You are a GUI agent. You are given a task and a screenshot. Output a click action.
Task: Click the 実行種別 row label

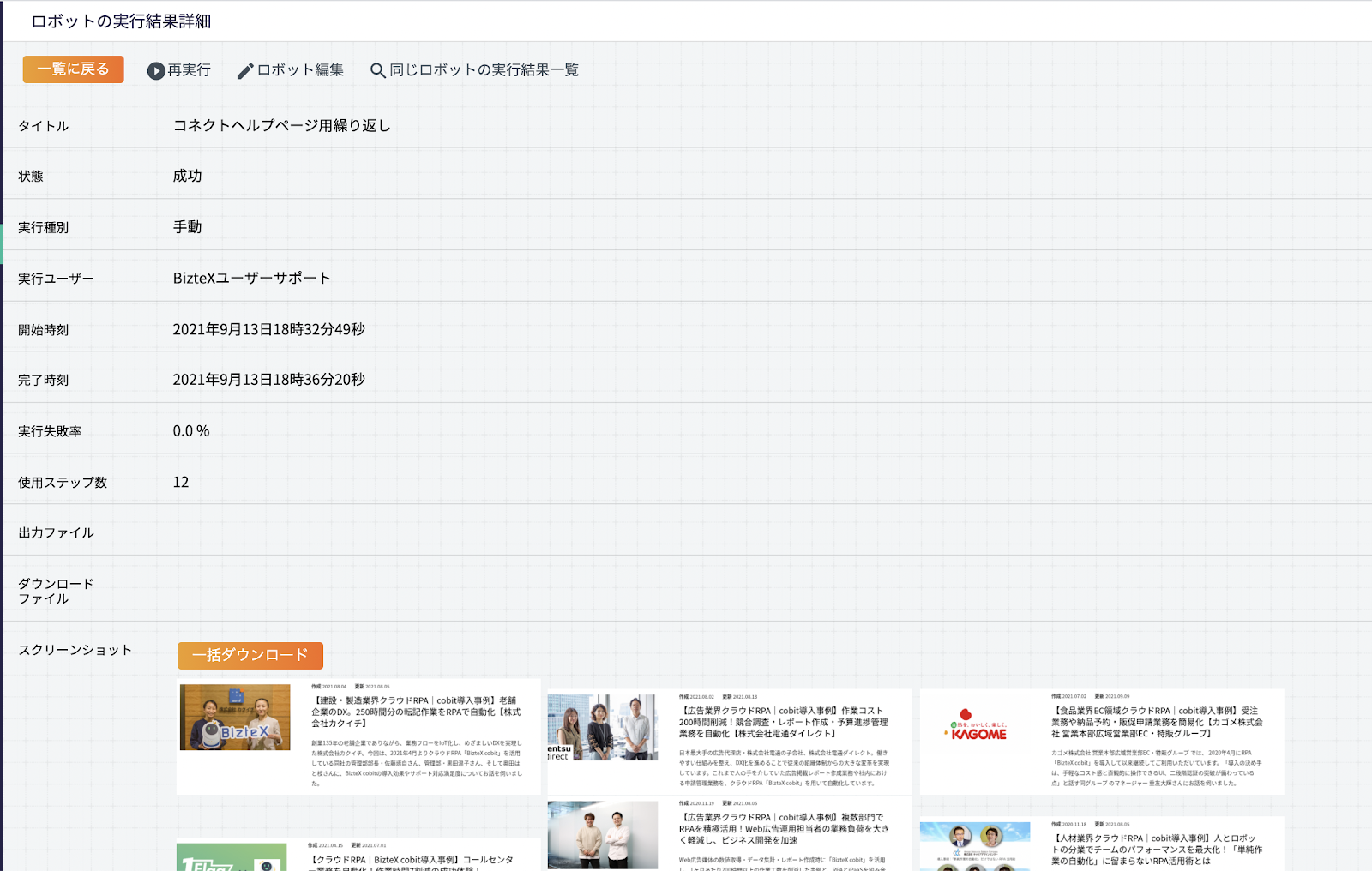tap(43, 228)
